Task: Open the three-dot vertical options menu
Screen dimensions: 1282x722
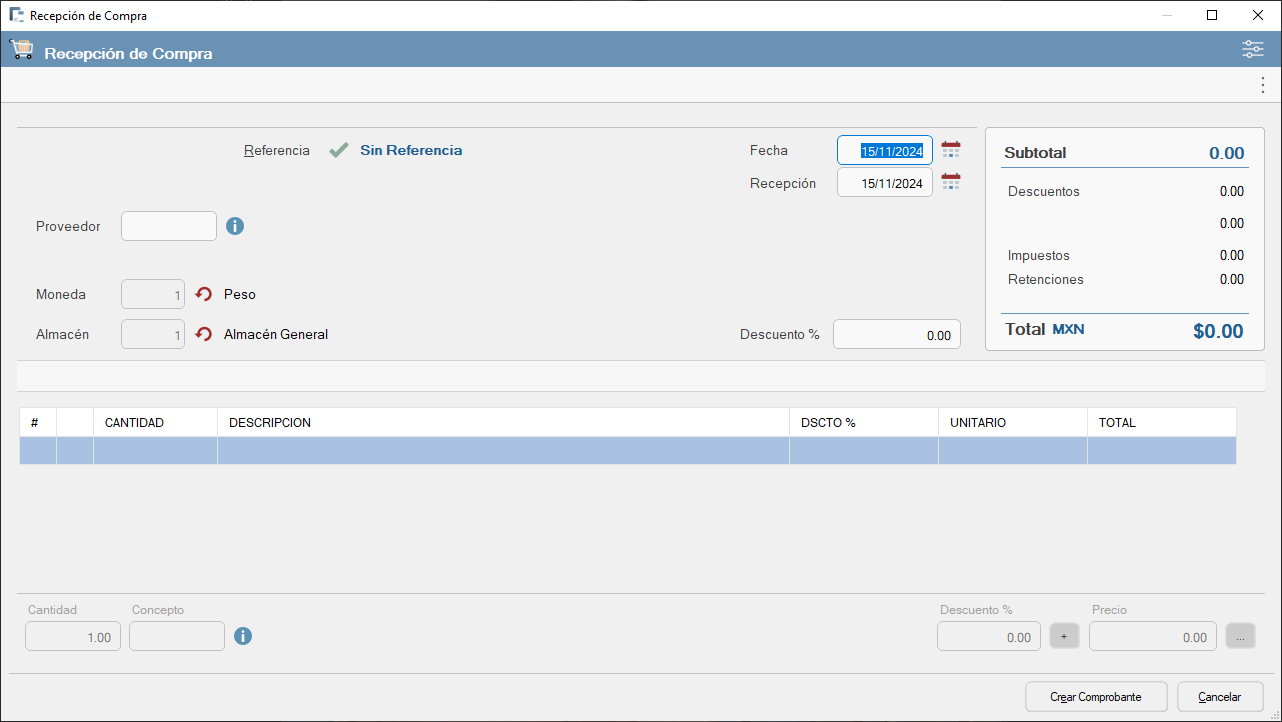Action: 1262,86
